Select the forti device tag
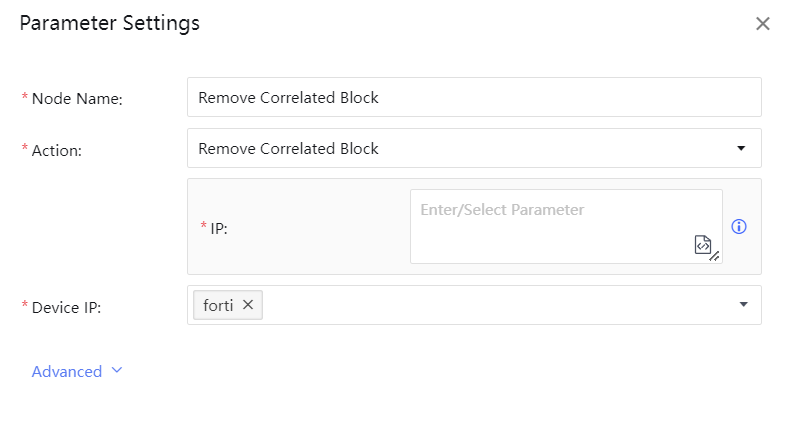 218,305
